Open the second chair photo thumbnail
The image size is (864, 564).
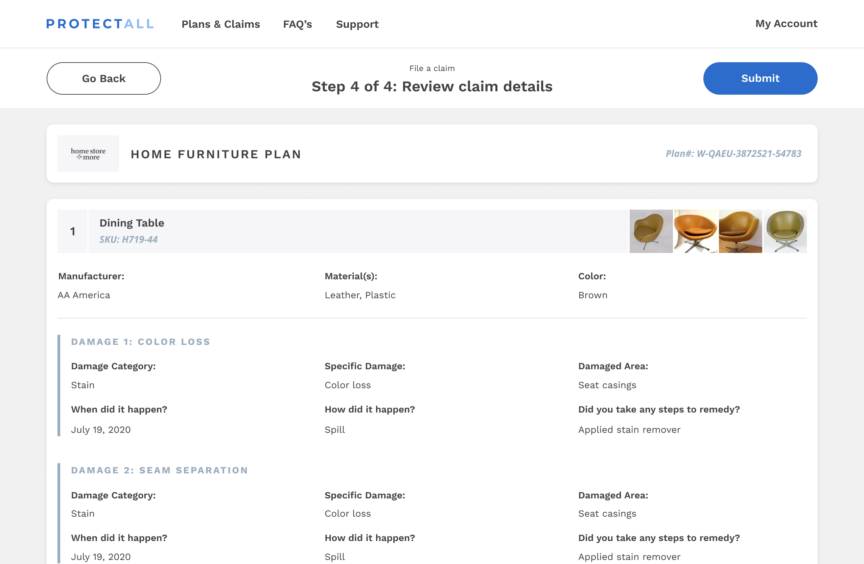(x=695, y=231)
